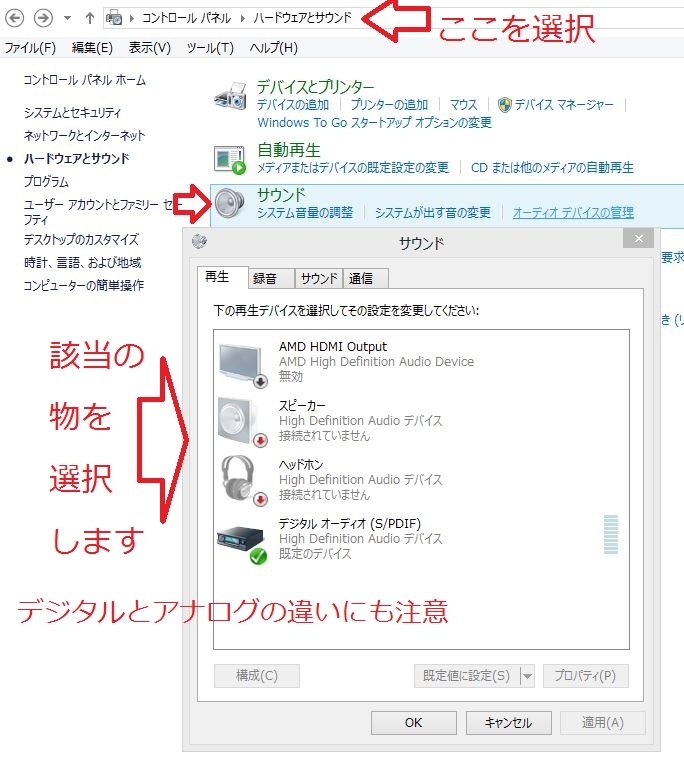Click the Devices and Printers icon
The width and height of the screenshot is (684, 758).
(231, 96)
